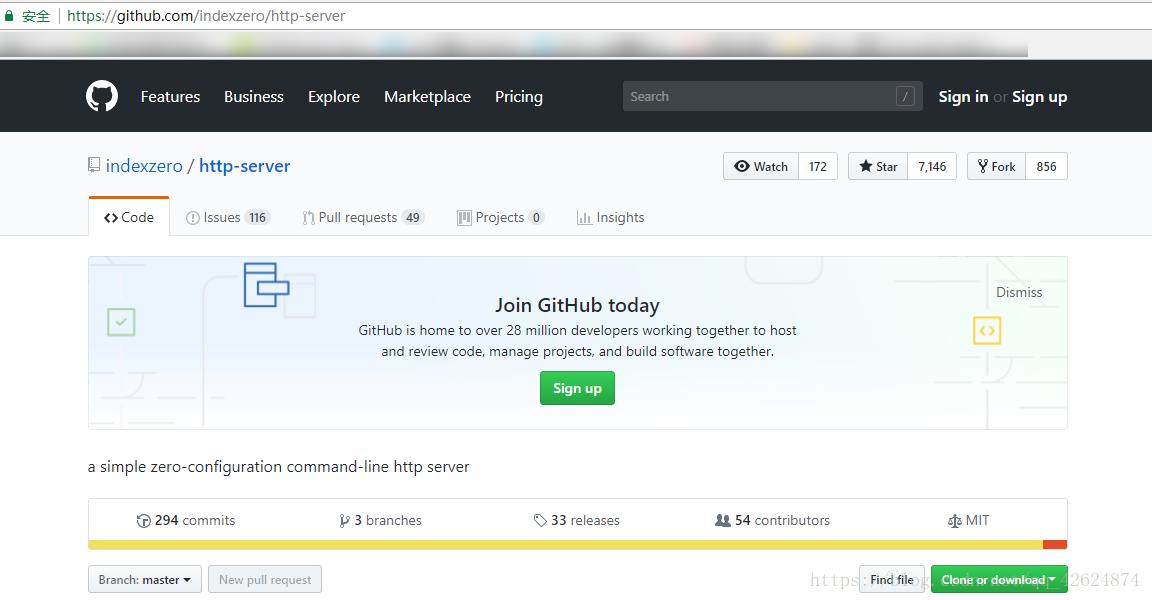The width and height of the screenshot is (1152, 600).
Task: Show the 3 branches list
Action: pos(380,520)
